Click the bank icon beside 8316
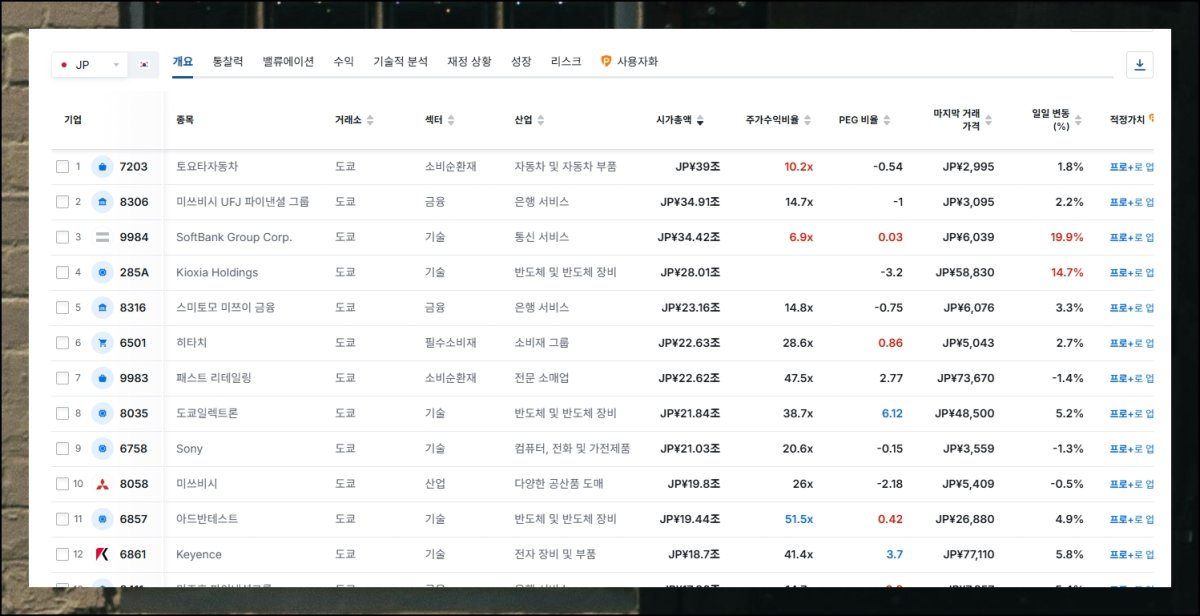 click(x=102, y=308)
